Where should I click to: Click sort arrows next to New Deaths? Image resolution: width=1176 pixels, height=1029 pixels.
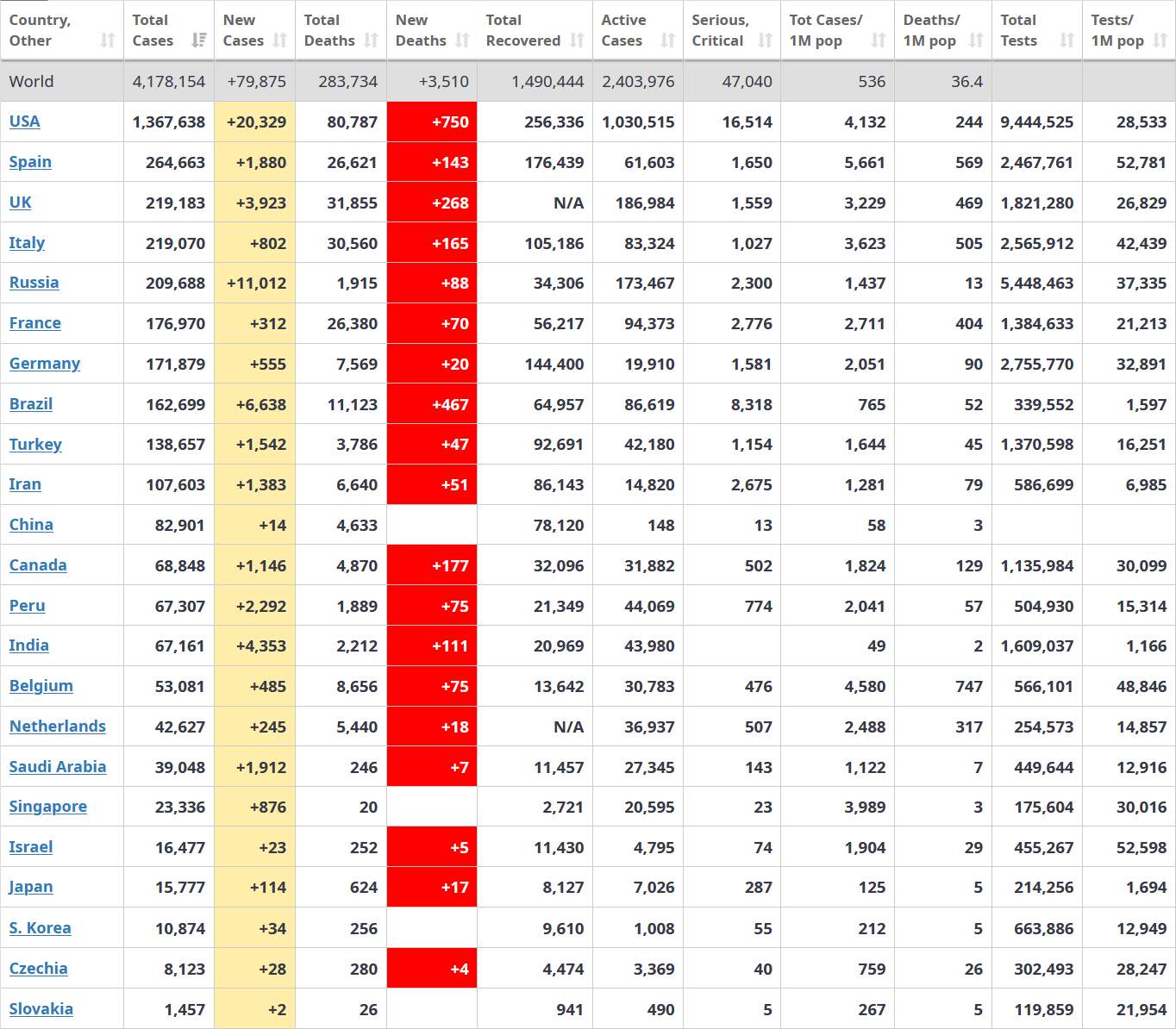click(x=463, y=41)
